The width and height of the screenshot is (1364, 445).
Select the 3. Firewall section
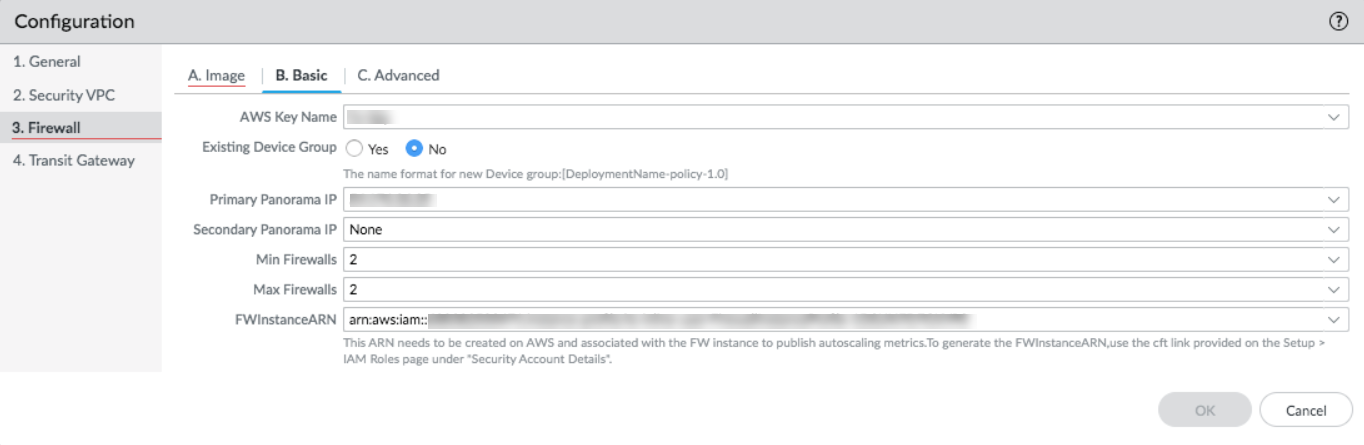[x=47, y=128]
